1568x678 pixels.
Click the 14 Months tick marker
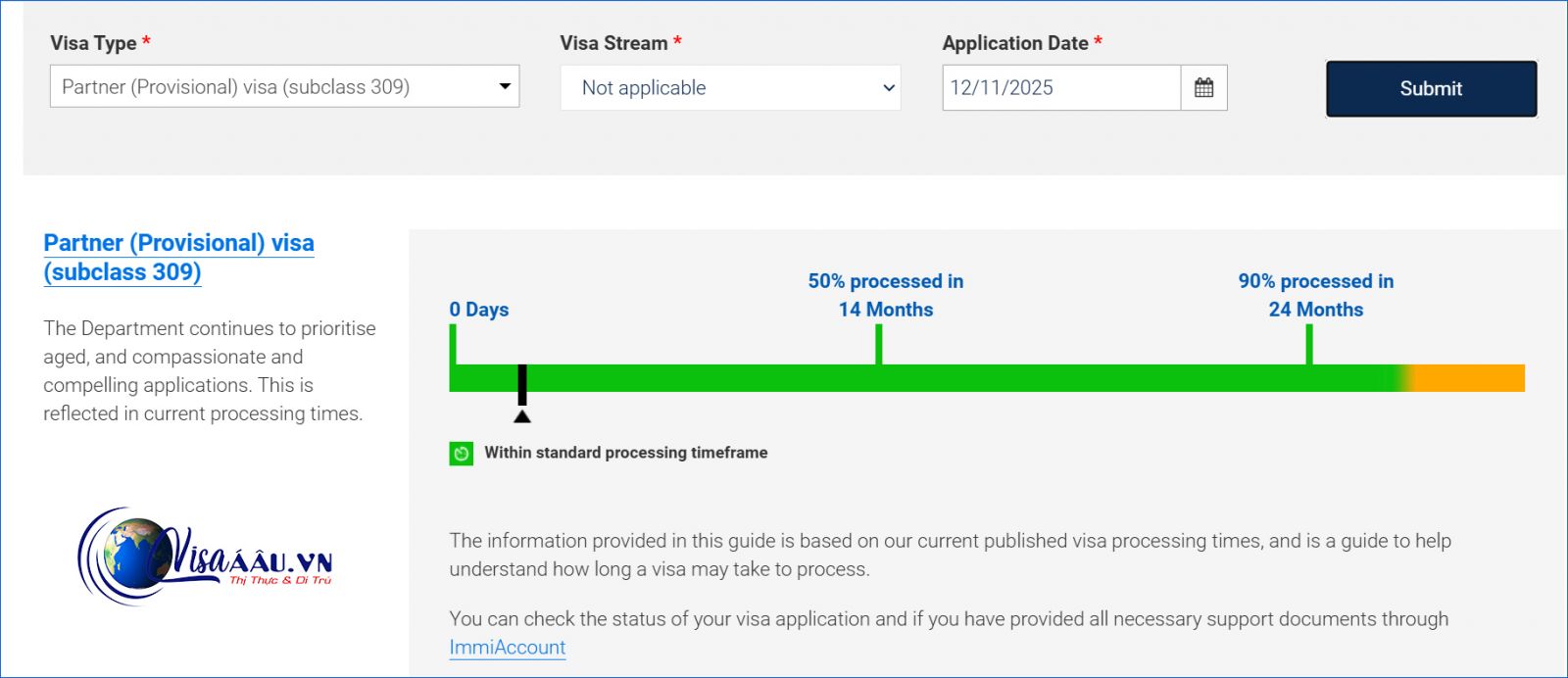879,345
